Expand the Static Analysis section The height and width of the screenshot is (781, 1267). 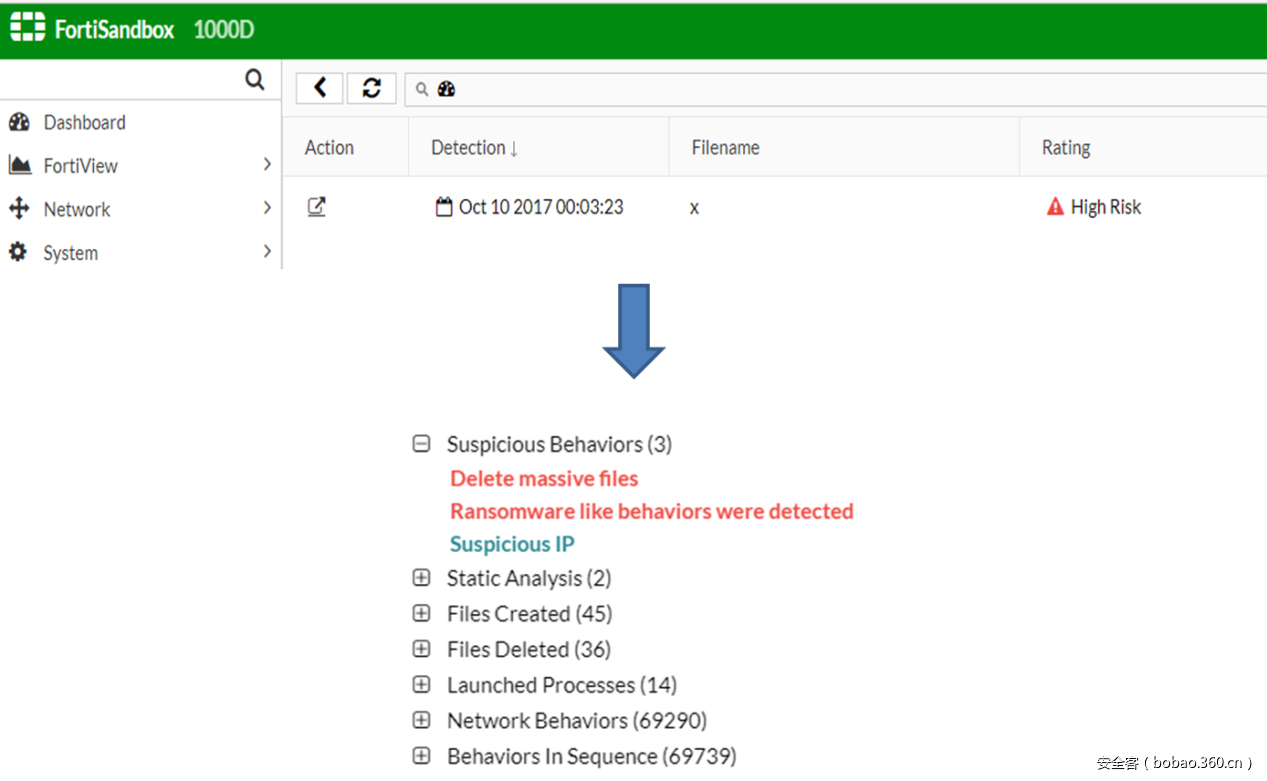421,578
